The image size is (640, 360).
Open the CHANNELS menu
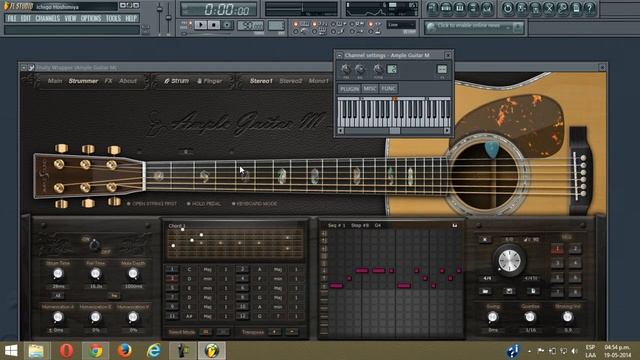coord(47,18)
